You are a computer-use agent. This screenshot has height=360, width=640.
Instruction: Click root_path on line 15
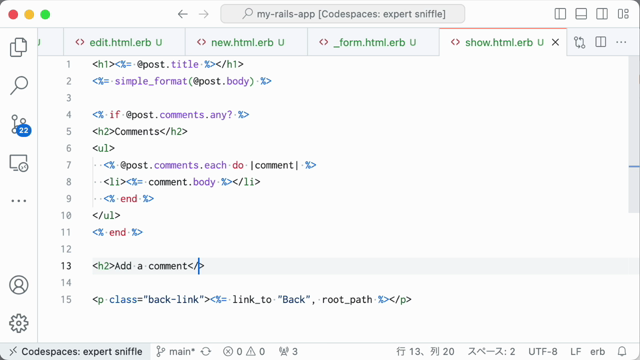347,300
